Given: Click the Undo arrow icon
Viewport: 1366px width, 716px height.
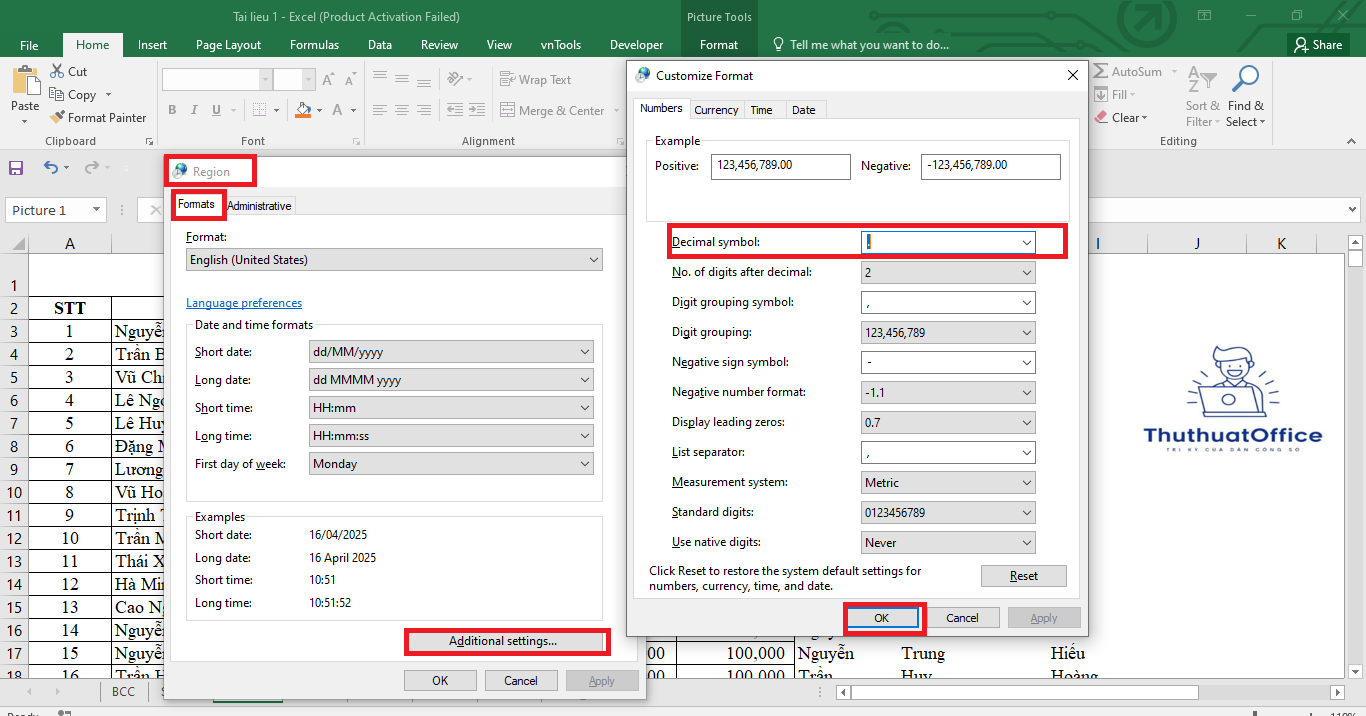Looking at the screenshot, I should [50, 168].
